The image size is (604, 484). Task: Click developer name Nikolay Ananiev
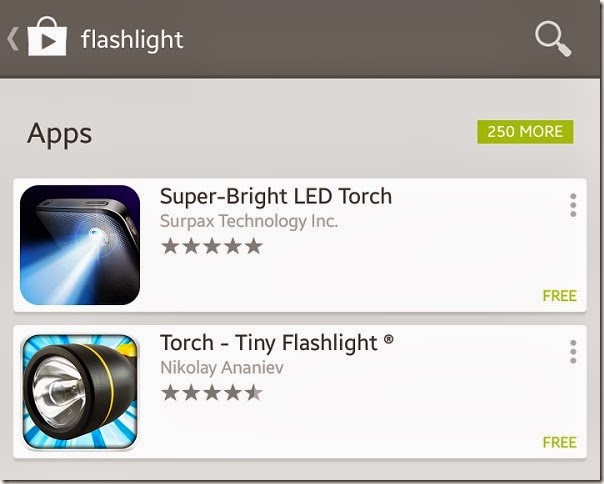(x=222, y=367)
